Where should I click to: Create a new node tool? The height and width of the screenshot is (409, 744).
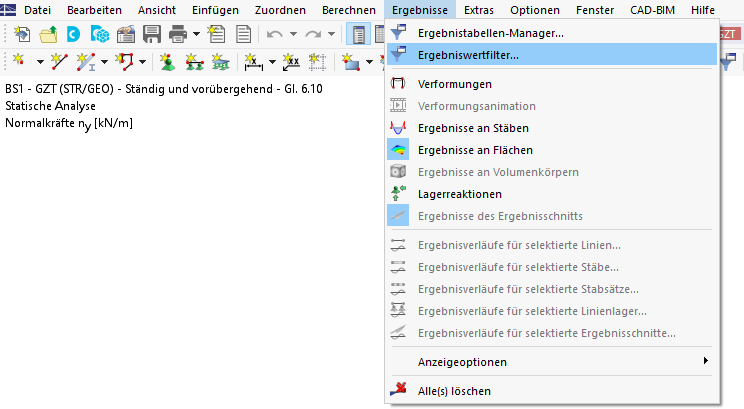point(19,62)
